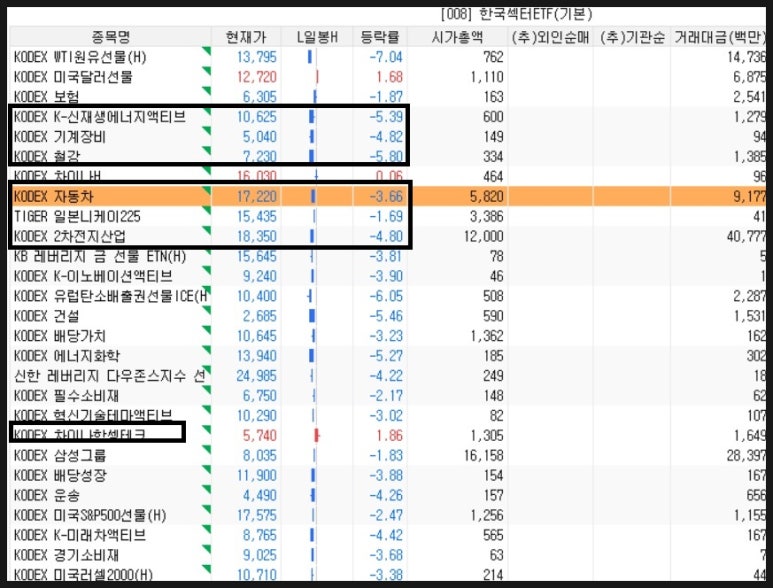Click (추)기관순 column header
773x588 pixels.
tap(632, 37)
